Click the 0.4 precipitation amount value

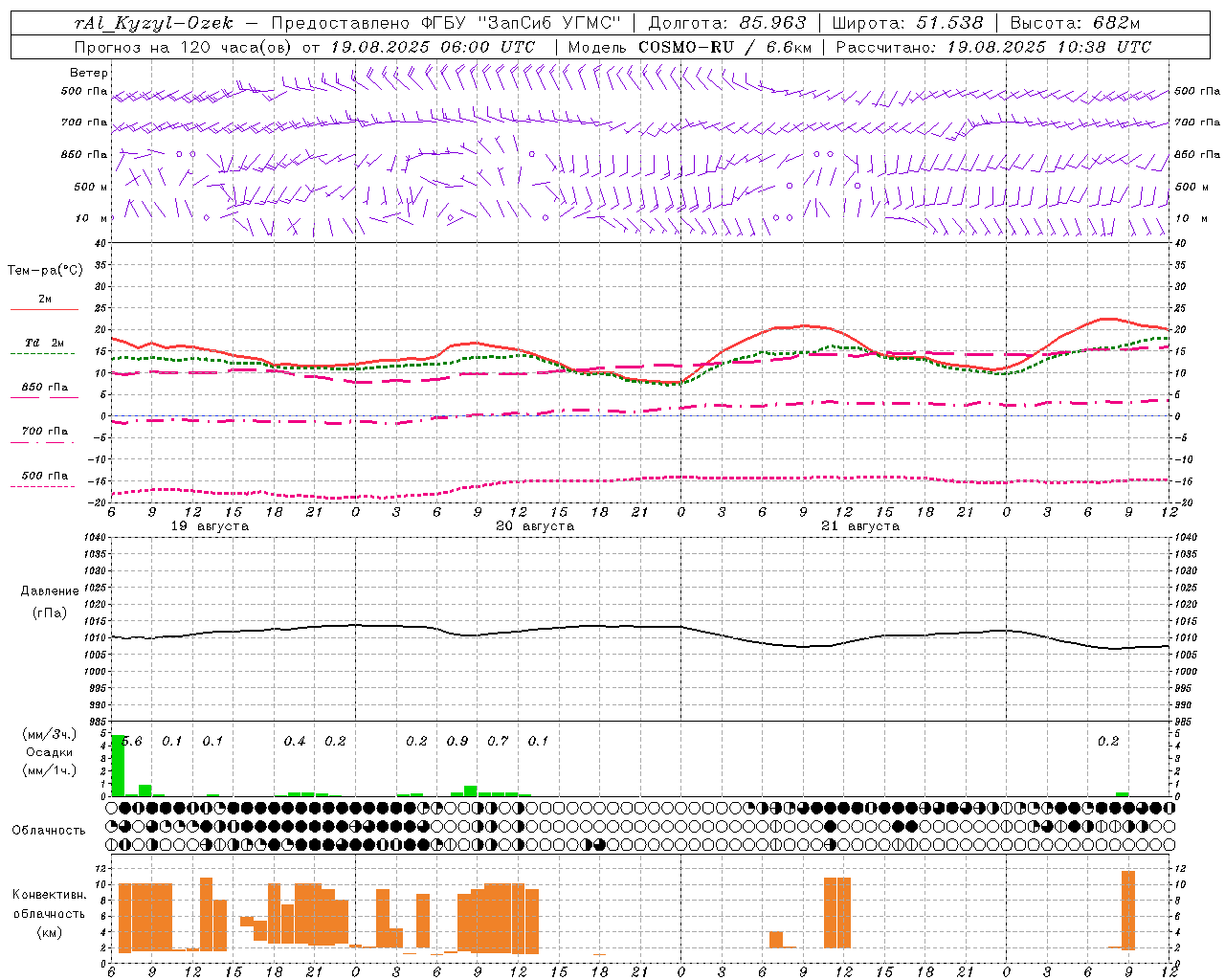(x=295, y=742)
